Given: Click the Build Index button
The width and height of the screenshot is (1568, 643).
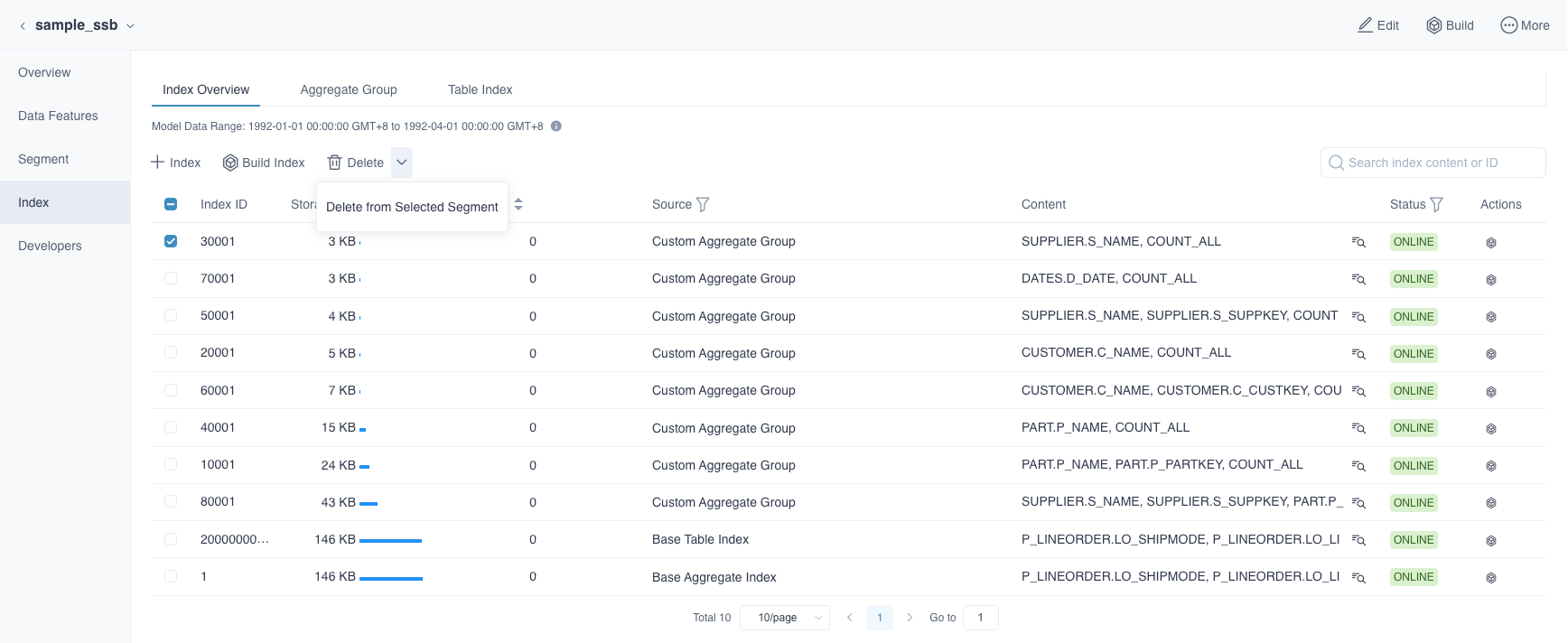Looking at the screenshot, I should 264,163.
